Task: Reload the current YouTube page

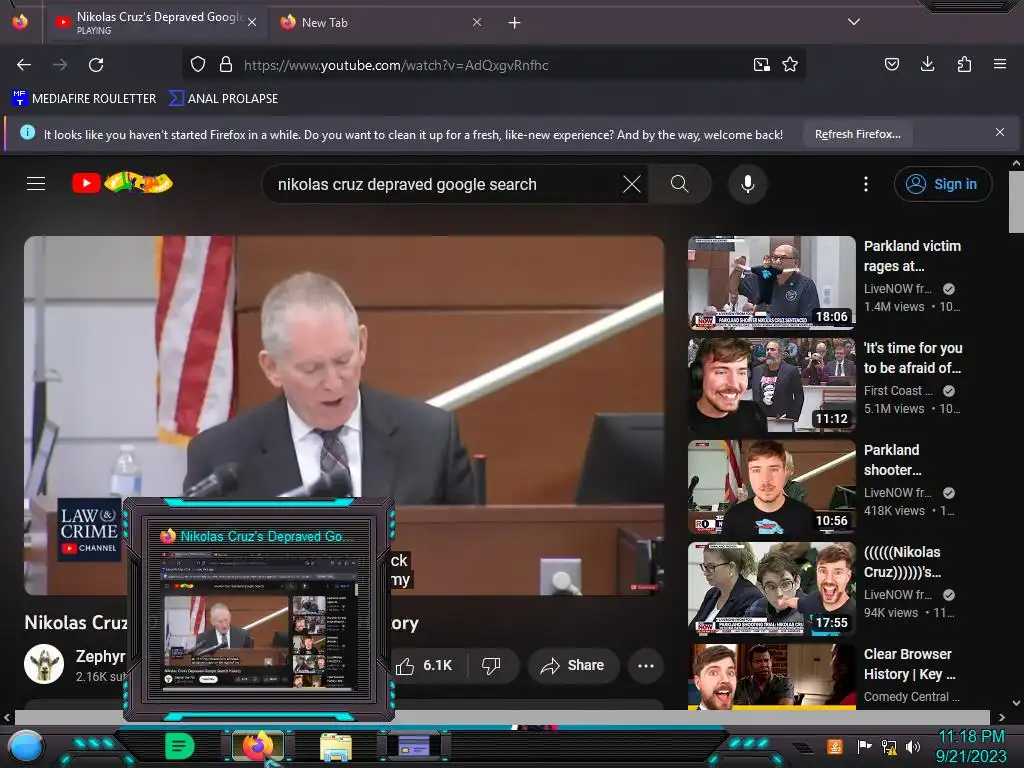Action: click(96, 65)
